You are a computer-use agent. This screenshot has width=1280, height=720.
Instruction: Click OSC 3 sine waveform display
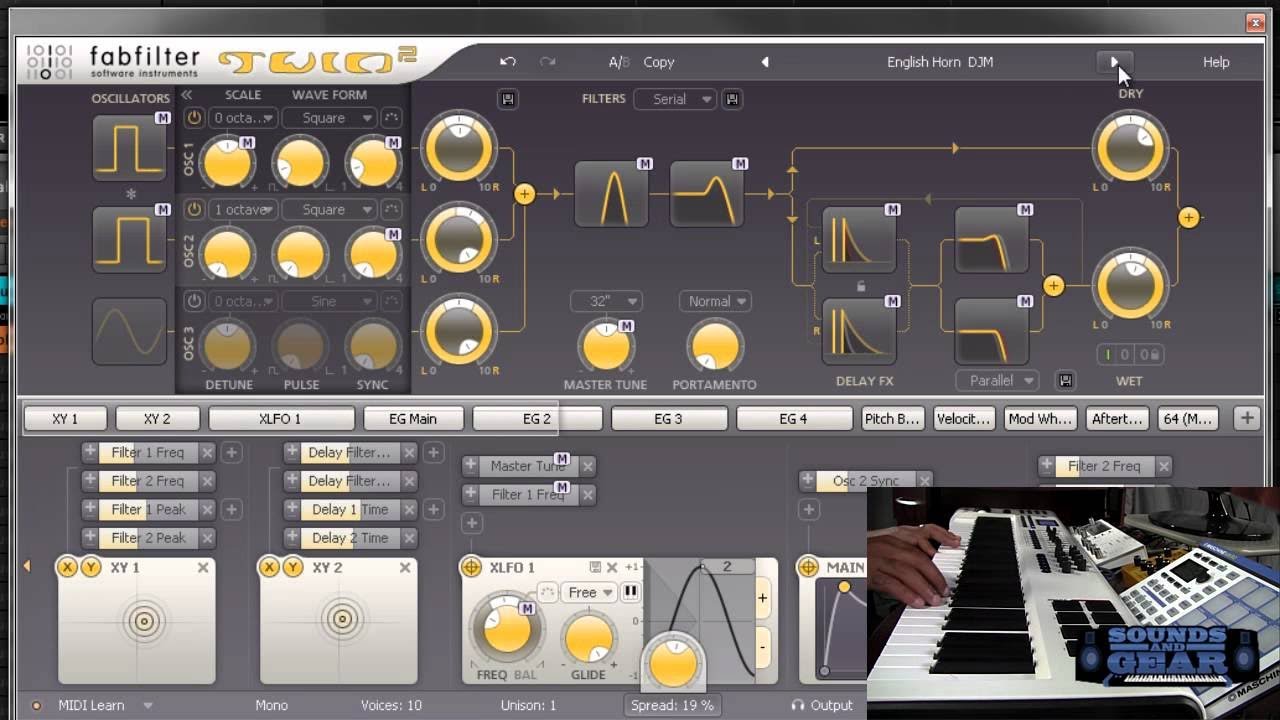pyautogui.click(x=130, y=331)
